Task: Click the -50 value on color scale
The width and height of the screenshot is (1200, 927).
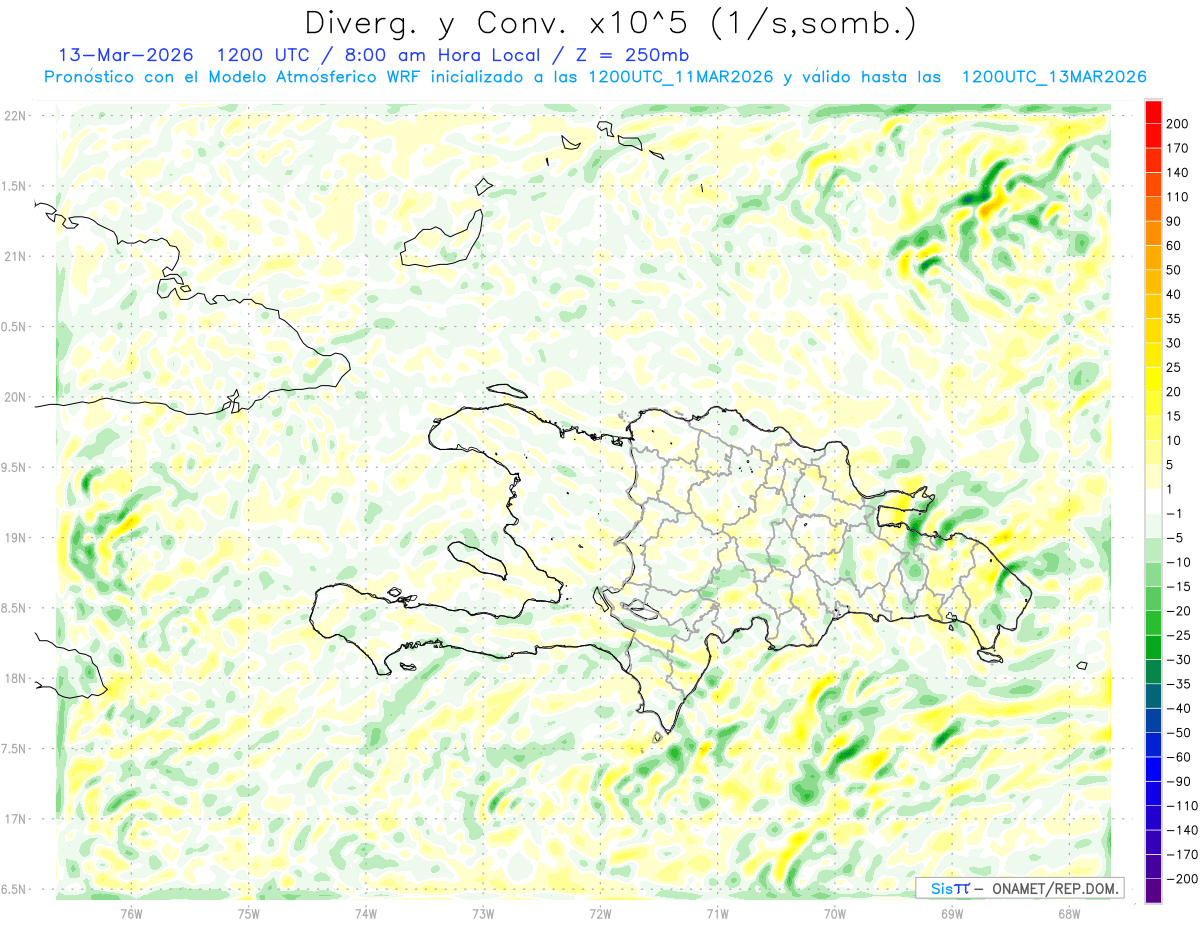Action: coord(1178,732)
